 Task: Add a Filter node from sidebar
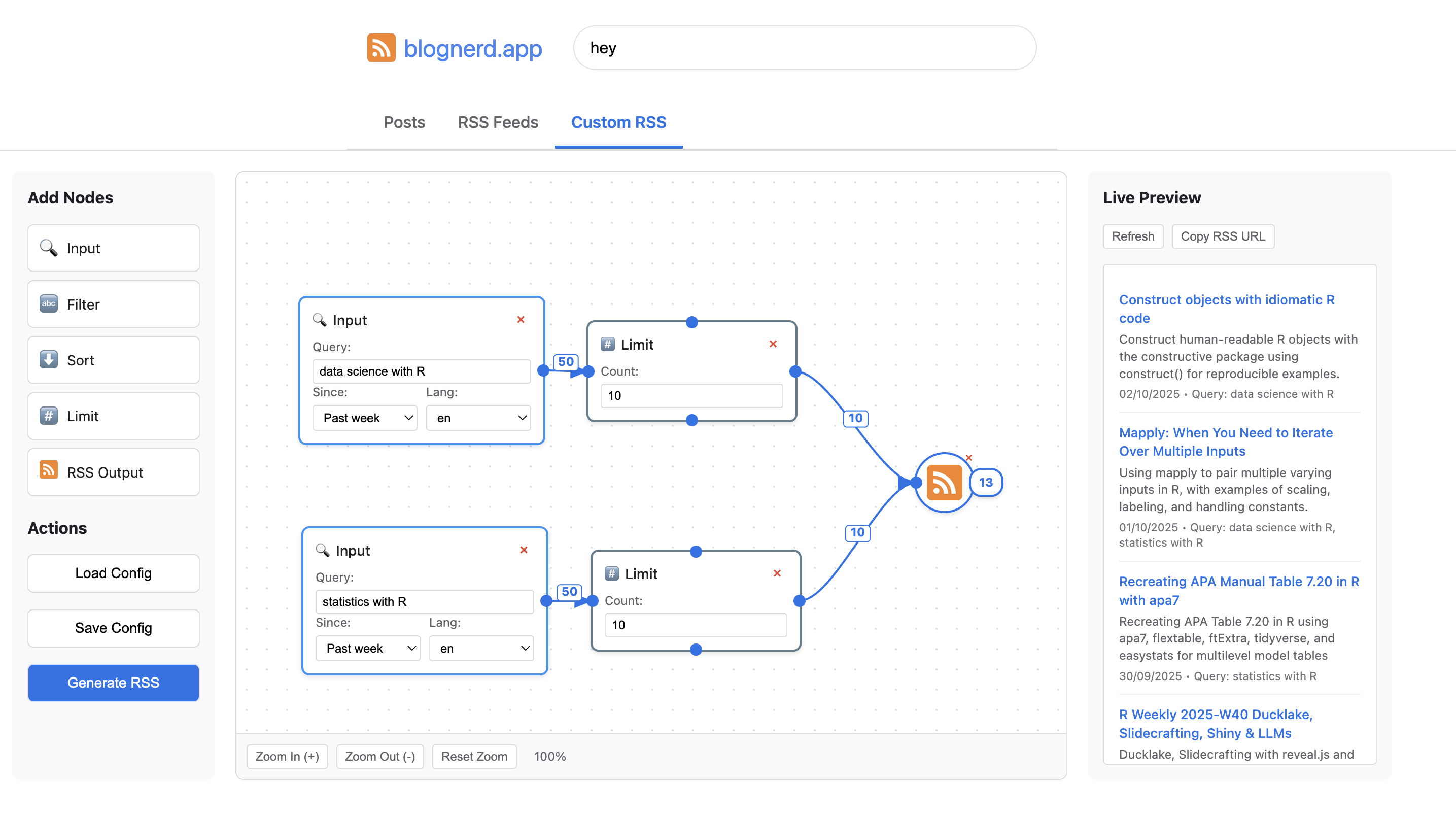[x=114, y=304]
